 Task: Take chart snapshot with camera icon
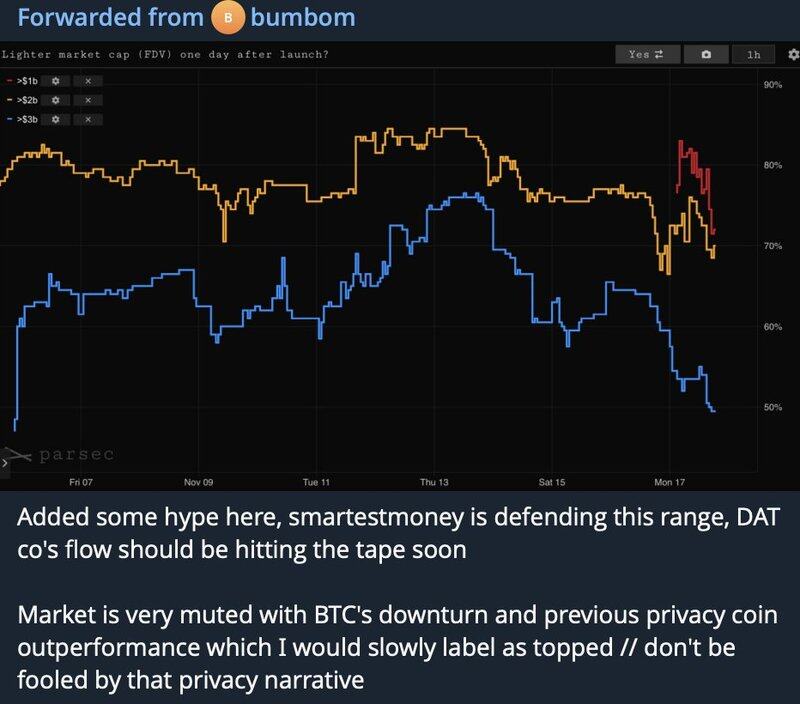[x=706, y=55]
